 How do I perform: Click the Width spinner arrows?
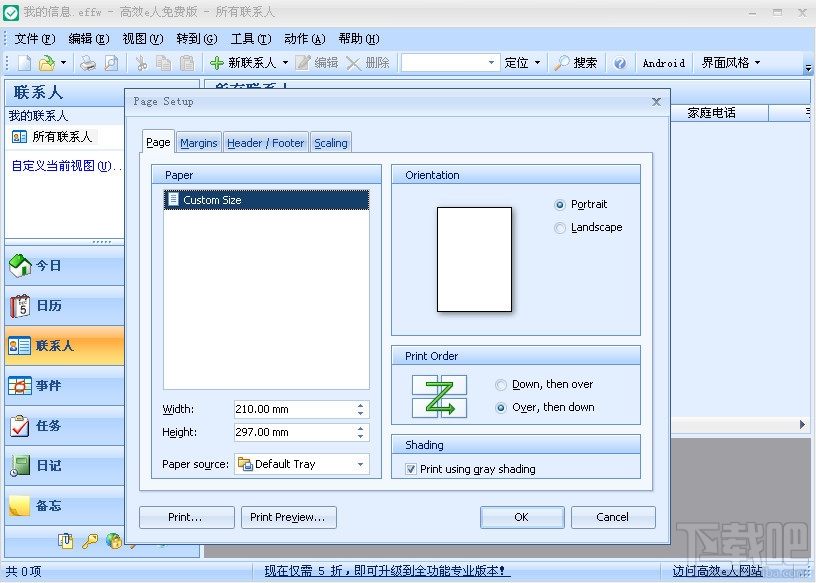point(361,409)
